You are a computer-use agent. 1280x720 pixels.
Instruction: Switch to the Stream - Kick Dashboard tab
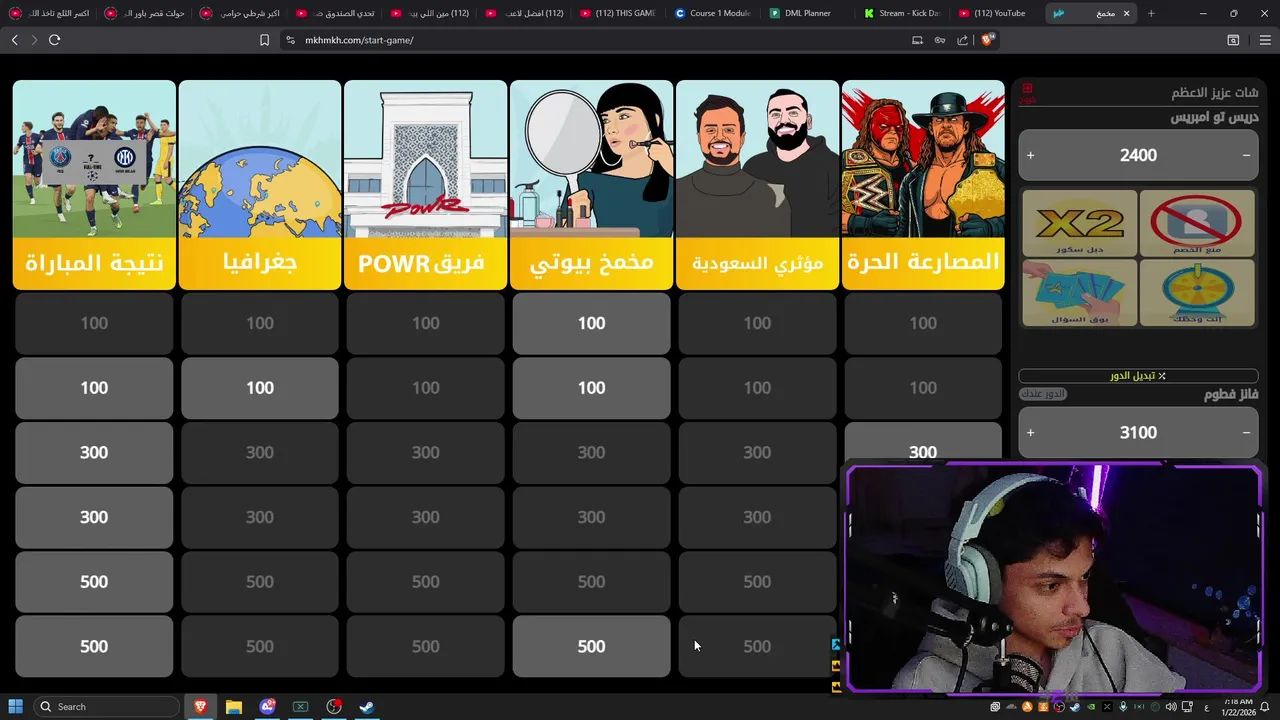[x=902, y=13]
